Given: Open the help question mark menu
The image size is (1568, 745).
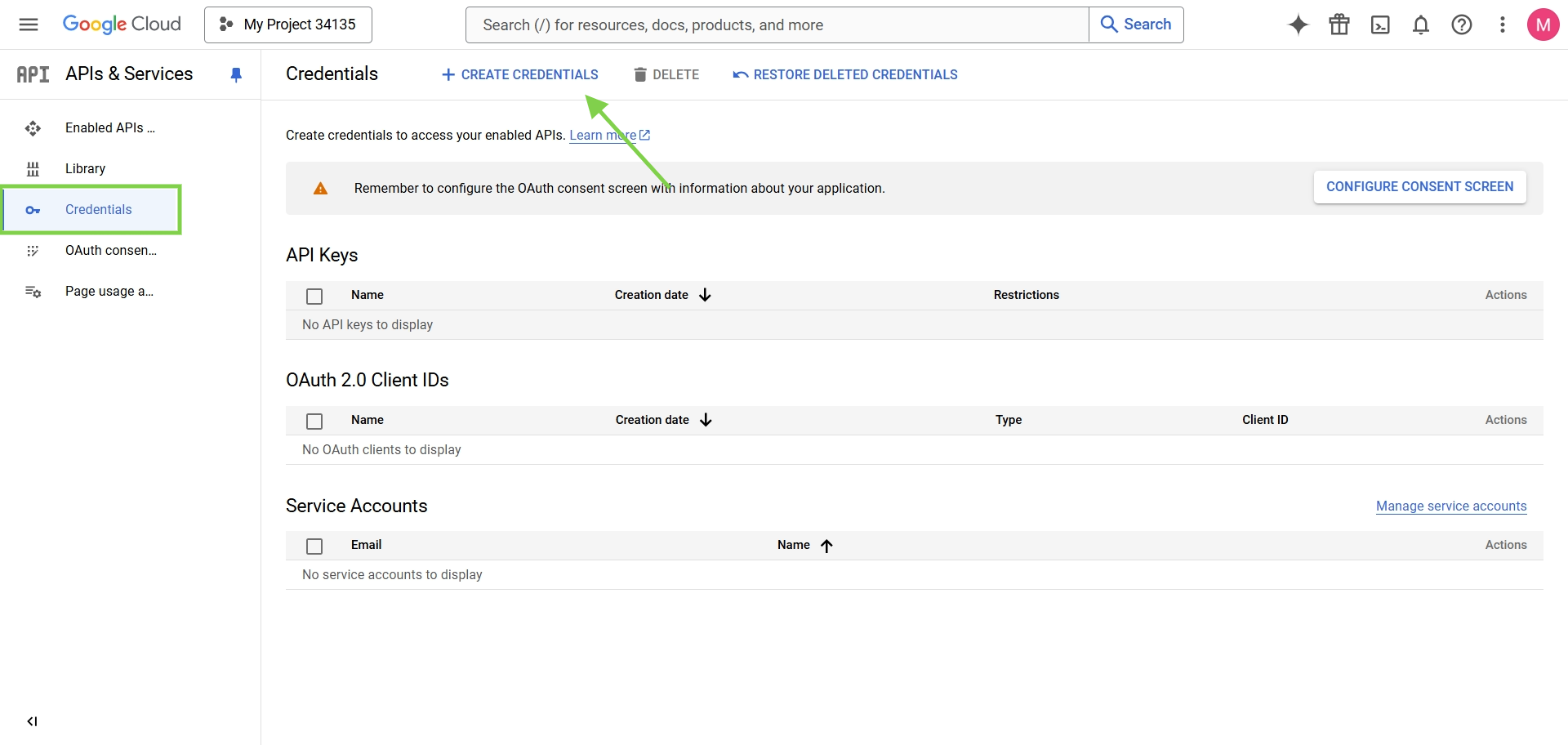Looking at the screenshot, I should coord(1462,25).
